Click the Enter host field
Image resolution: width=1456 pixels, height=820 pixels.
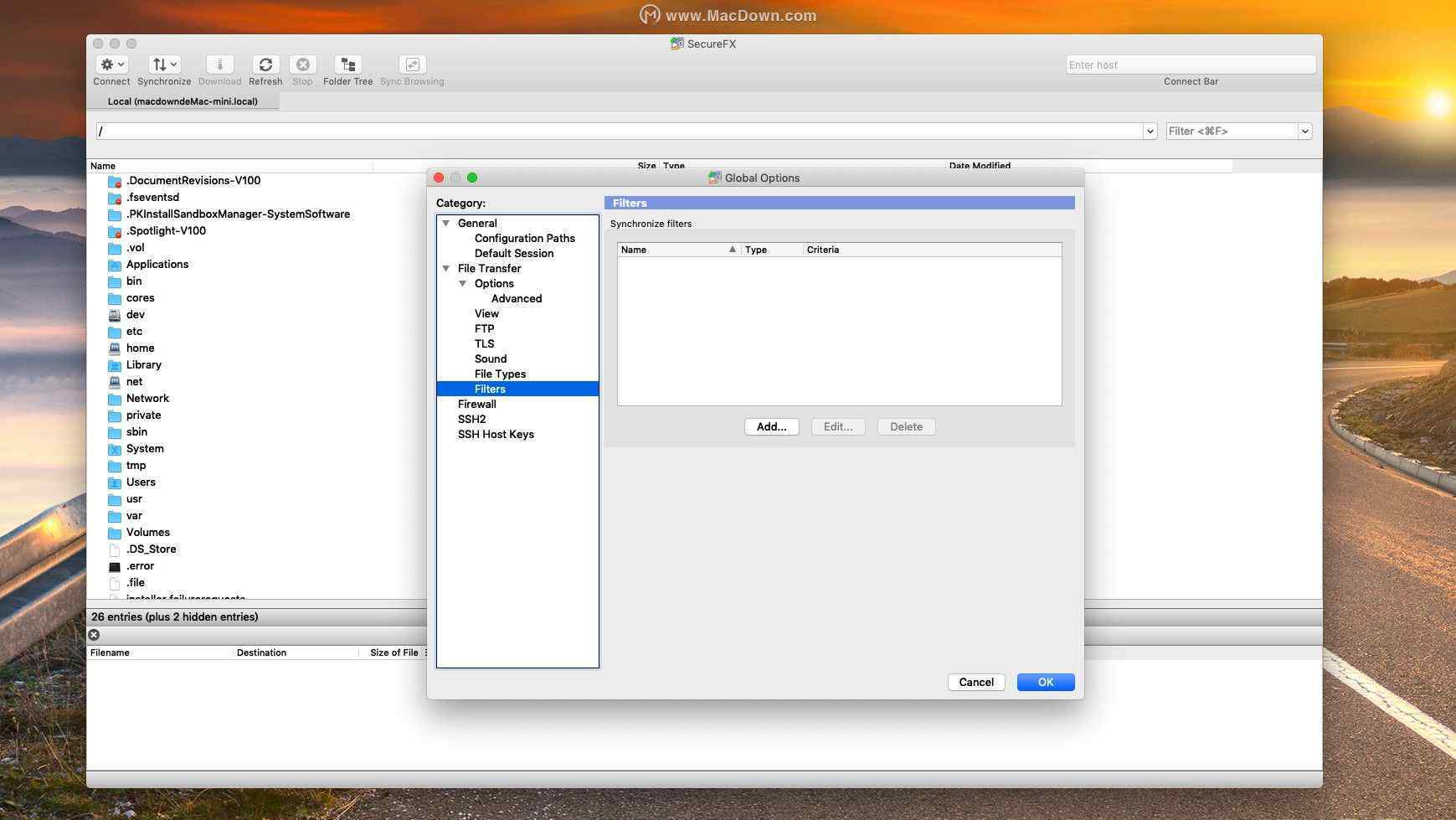[1191, 64]
